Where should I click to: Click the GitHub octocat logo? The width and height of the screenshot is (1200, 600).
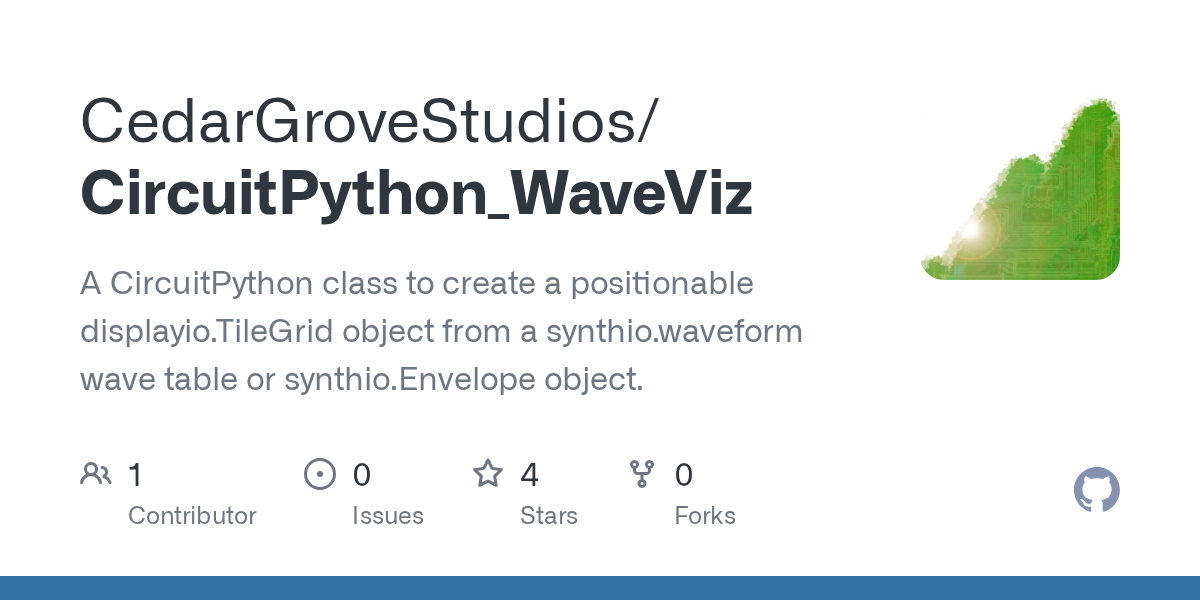point(1097,490)
